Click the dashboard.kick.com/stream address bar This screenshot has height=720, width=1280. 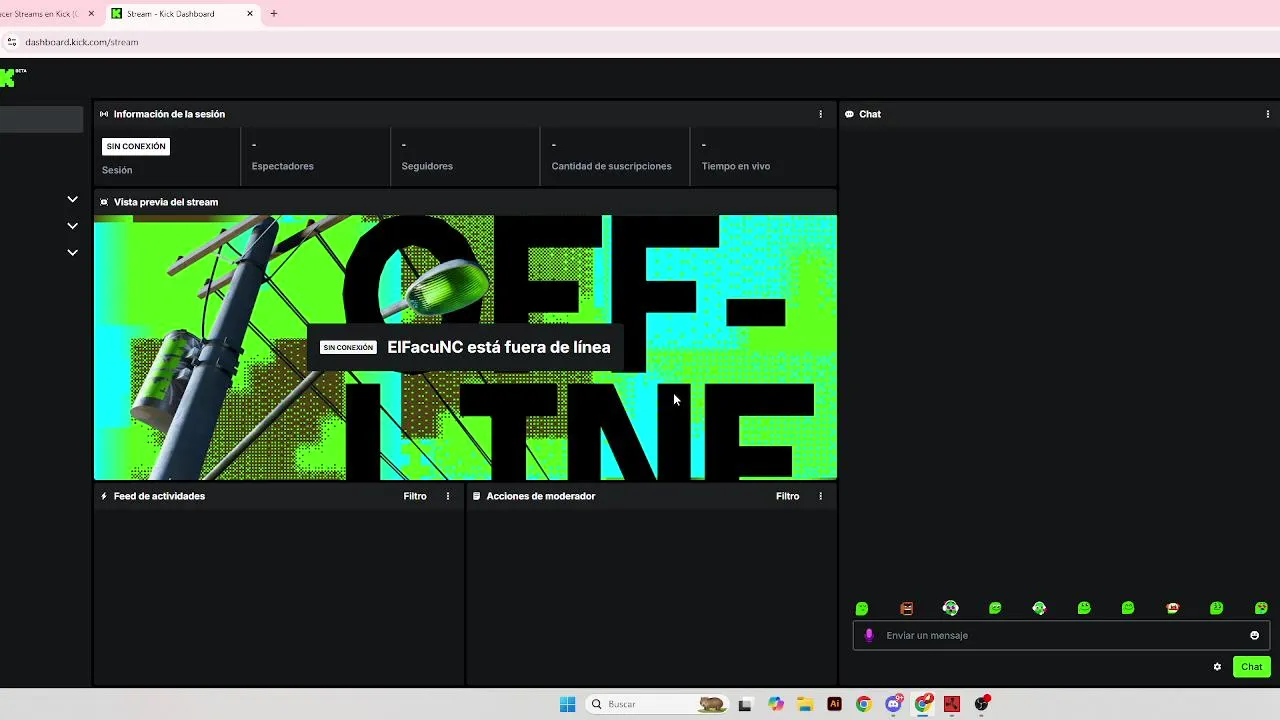pos(640,42)
